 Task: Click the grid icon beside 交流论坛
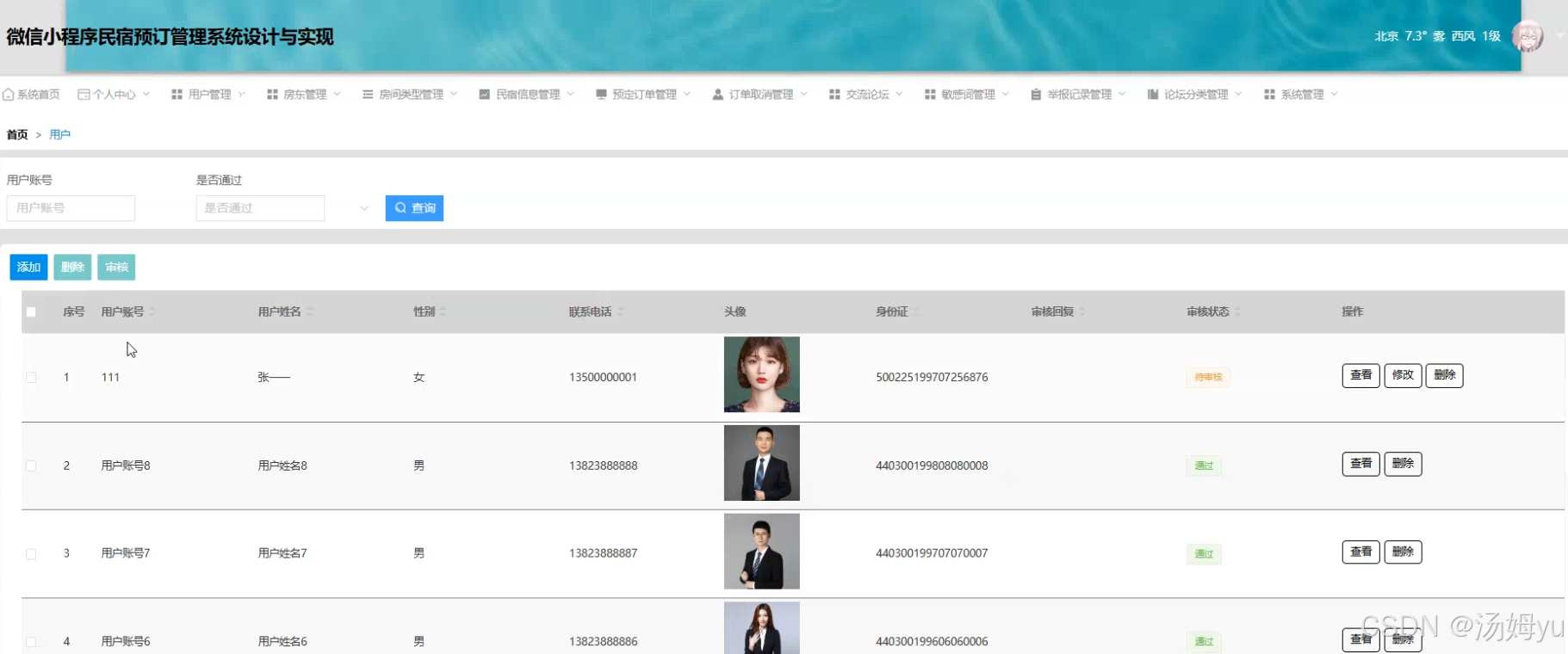(834, 95)
